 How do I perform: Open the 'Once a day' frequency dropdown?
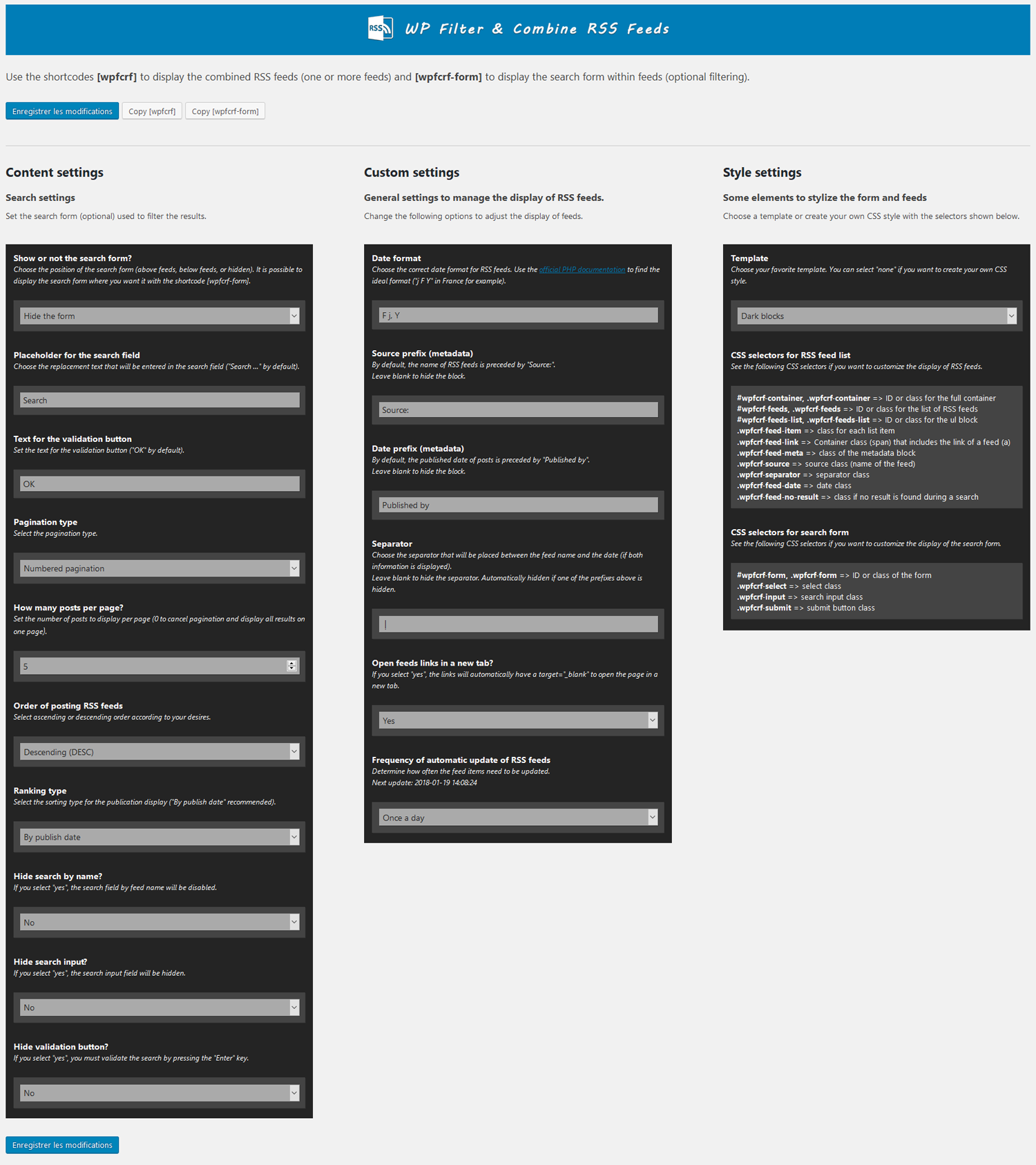pos(518,818)
